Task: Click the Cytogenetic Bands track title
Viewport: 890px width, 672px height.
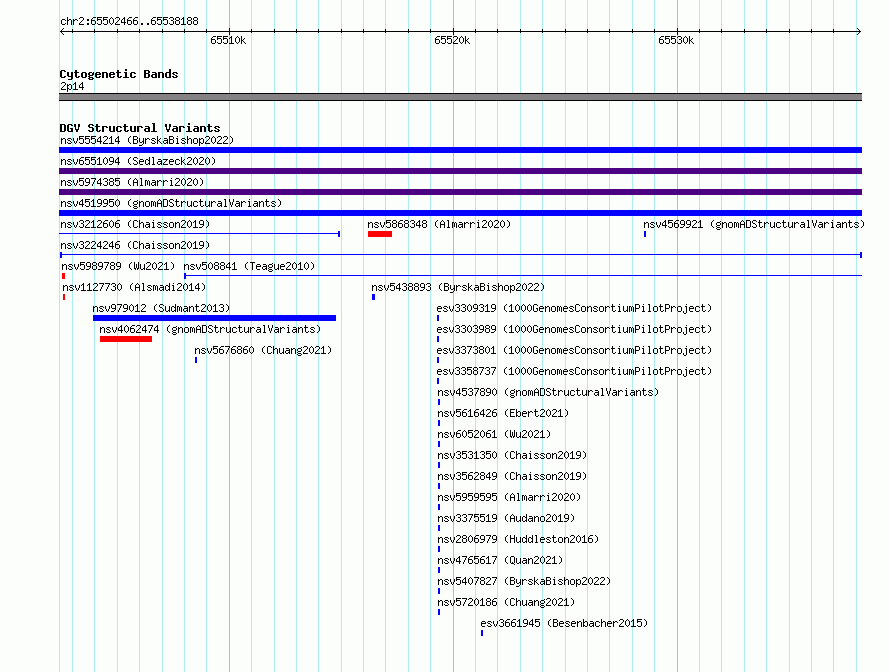Action: pyautogui.click(x=119, y=74)
